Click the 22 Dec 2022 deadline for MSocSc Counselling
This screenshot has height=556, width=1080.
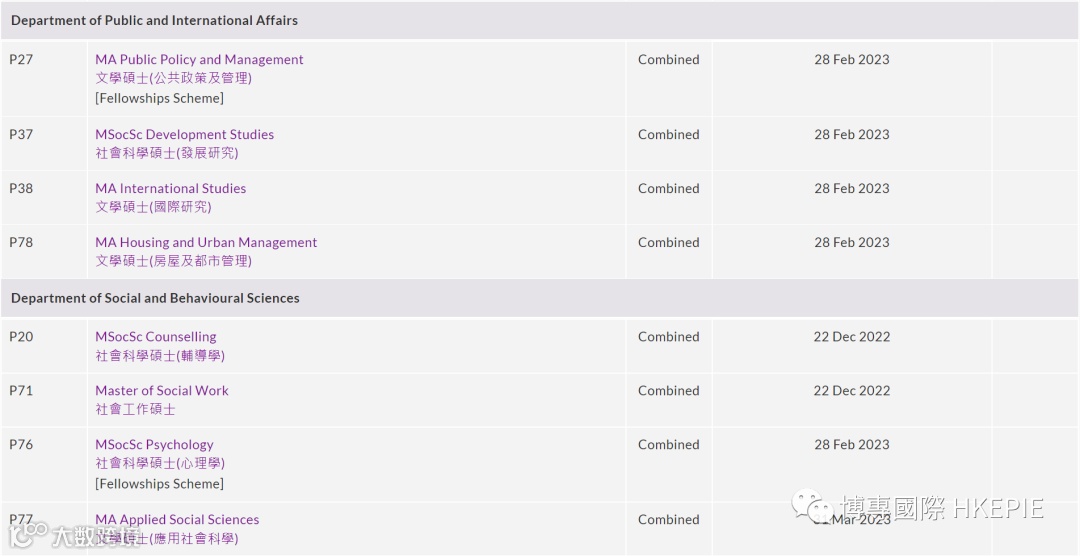pos(851,337)
